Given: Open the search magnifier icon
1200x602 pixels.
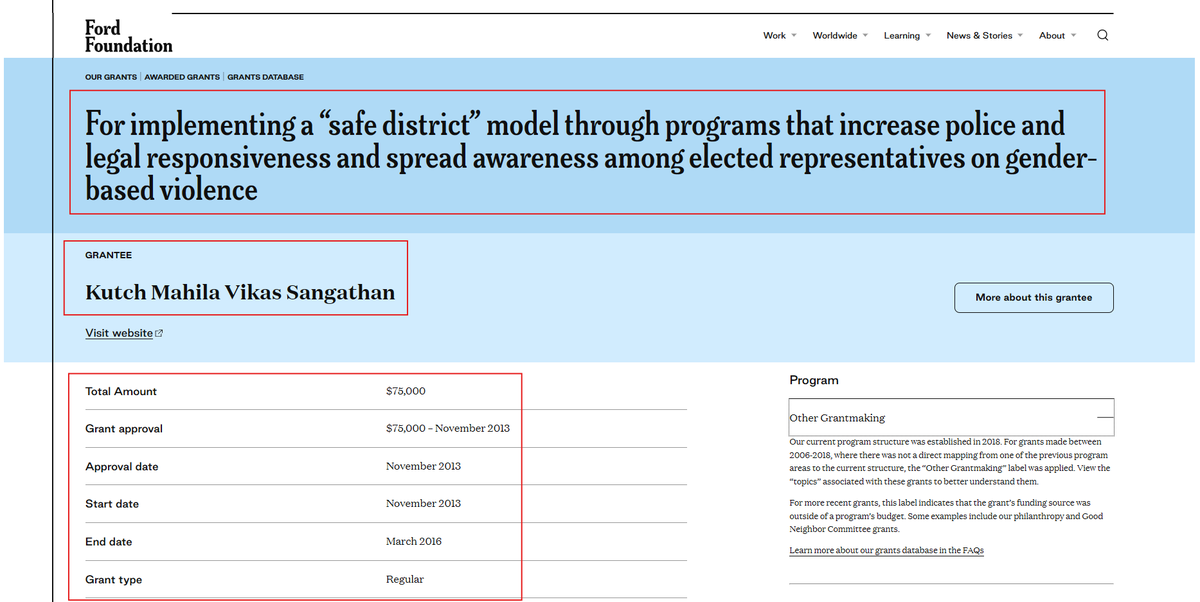Looking at the screenshot, I should point(1102,35).
